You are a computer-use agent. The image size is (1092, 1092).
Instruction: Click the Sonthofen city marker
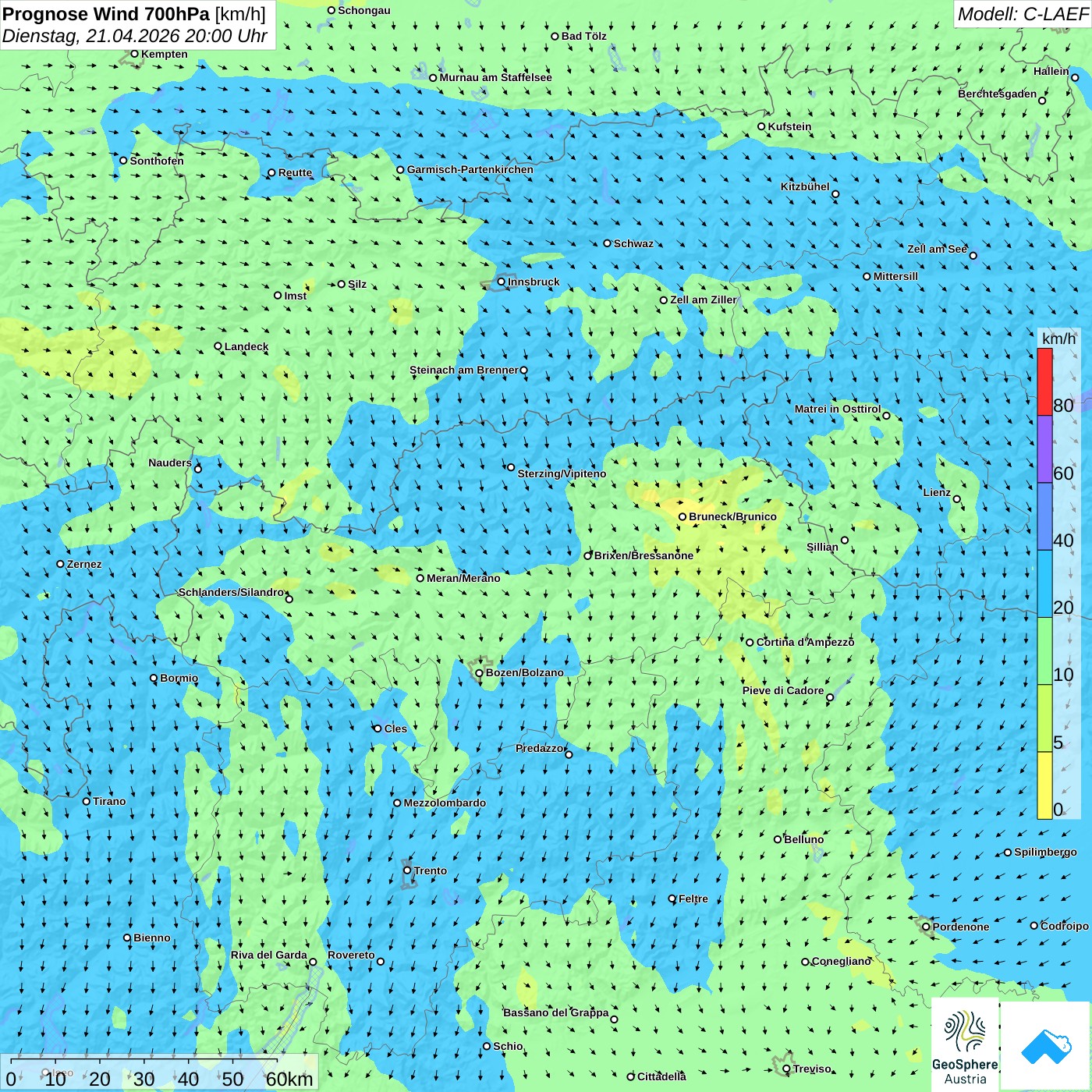(123, 161)
